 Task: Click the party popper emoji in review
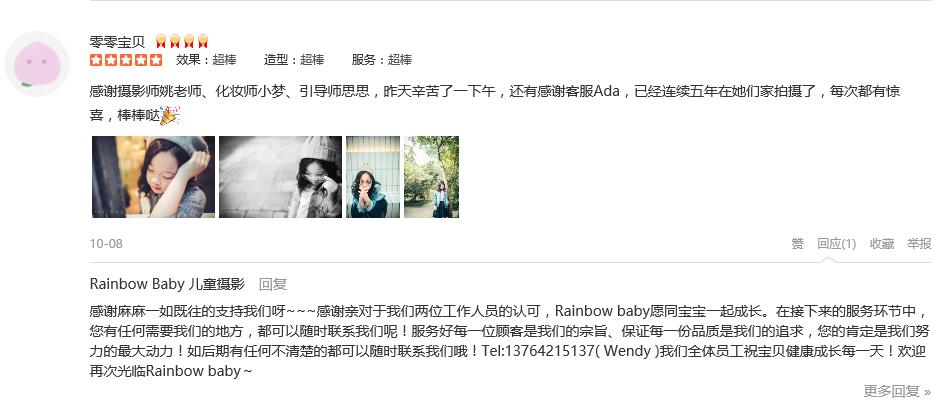(170, 115)
